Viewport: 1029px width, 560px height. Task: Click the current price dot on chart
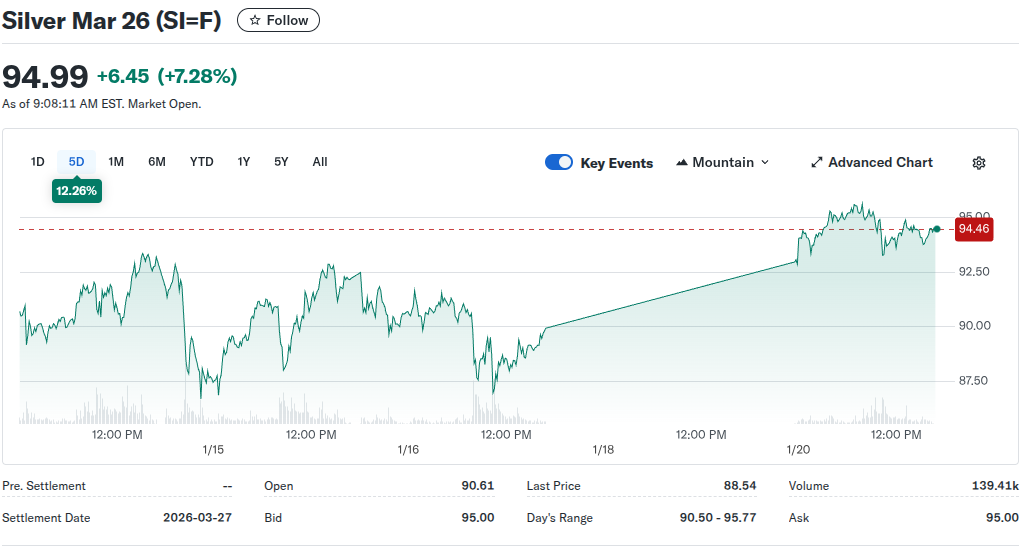pos(936,229)
